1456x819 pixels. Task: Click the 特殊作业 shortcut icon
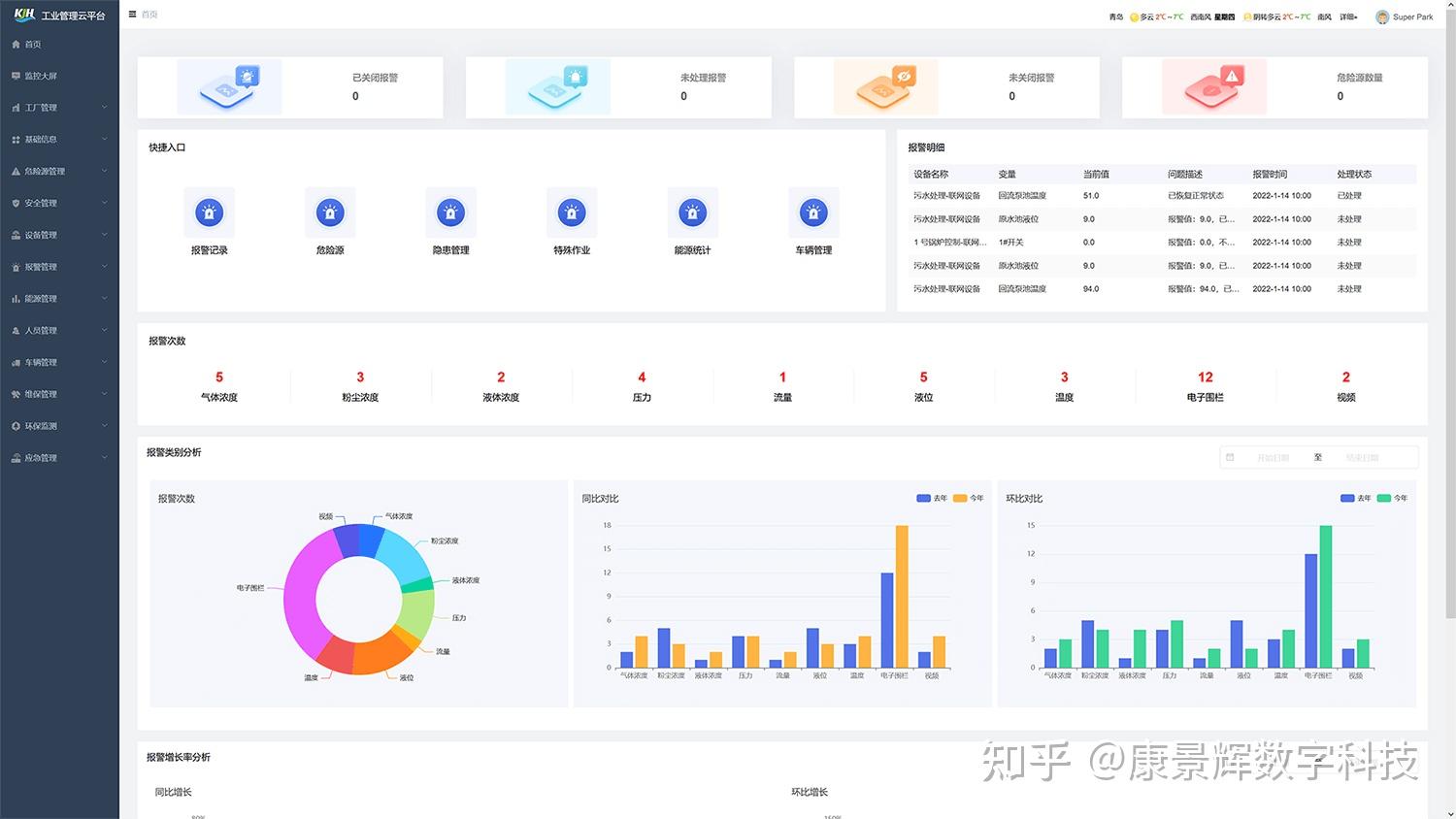click(x=572, y=213)
